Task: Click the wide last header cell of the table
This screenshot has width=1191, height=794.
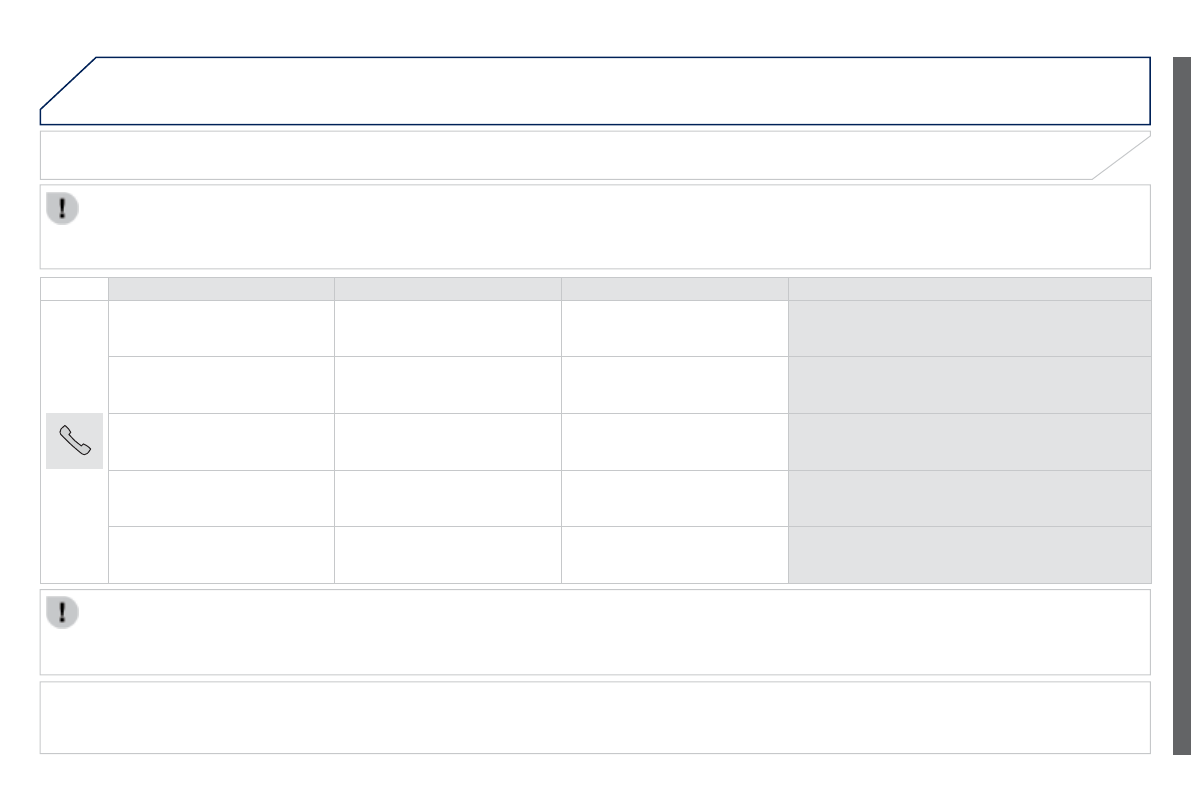Action: [x=969, y=289]
